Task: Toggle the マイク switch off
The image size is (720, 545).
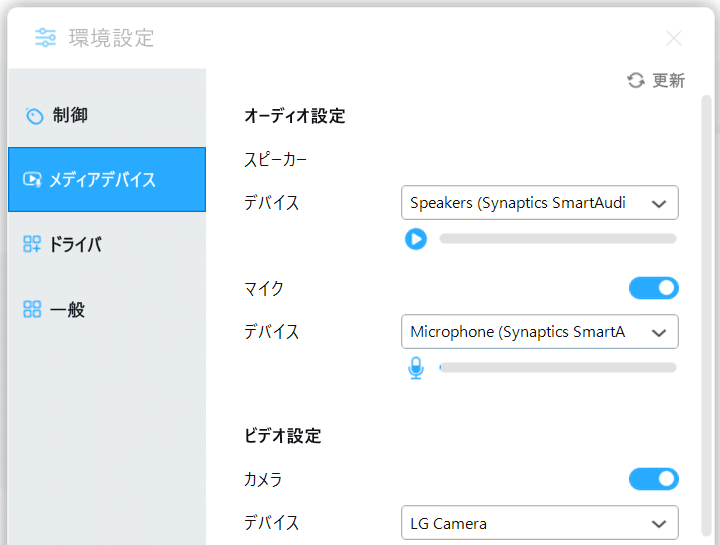Action: (654, 288)
